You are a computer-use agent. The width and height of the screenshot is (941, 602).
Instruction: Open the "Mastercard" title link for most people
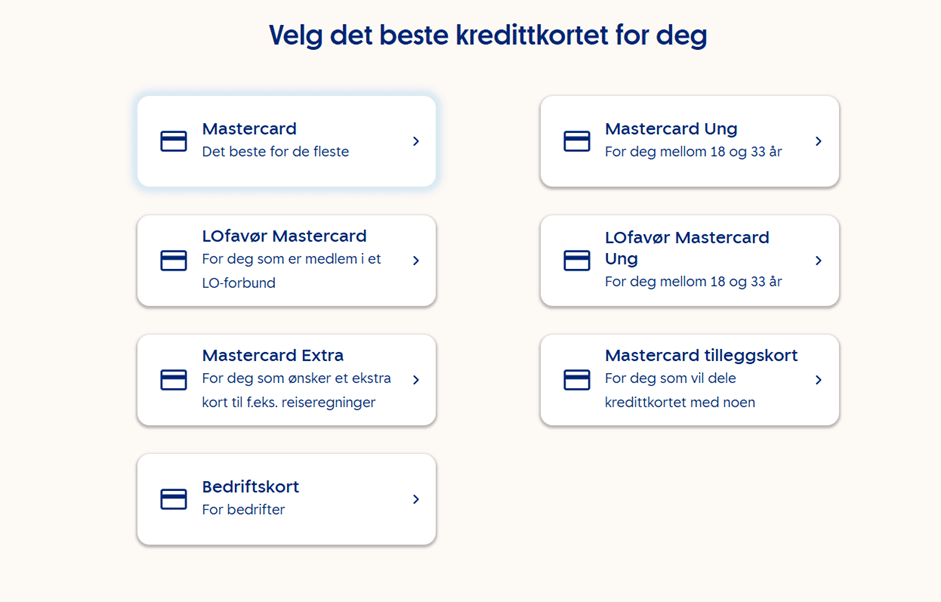point(249,129)
